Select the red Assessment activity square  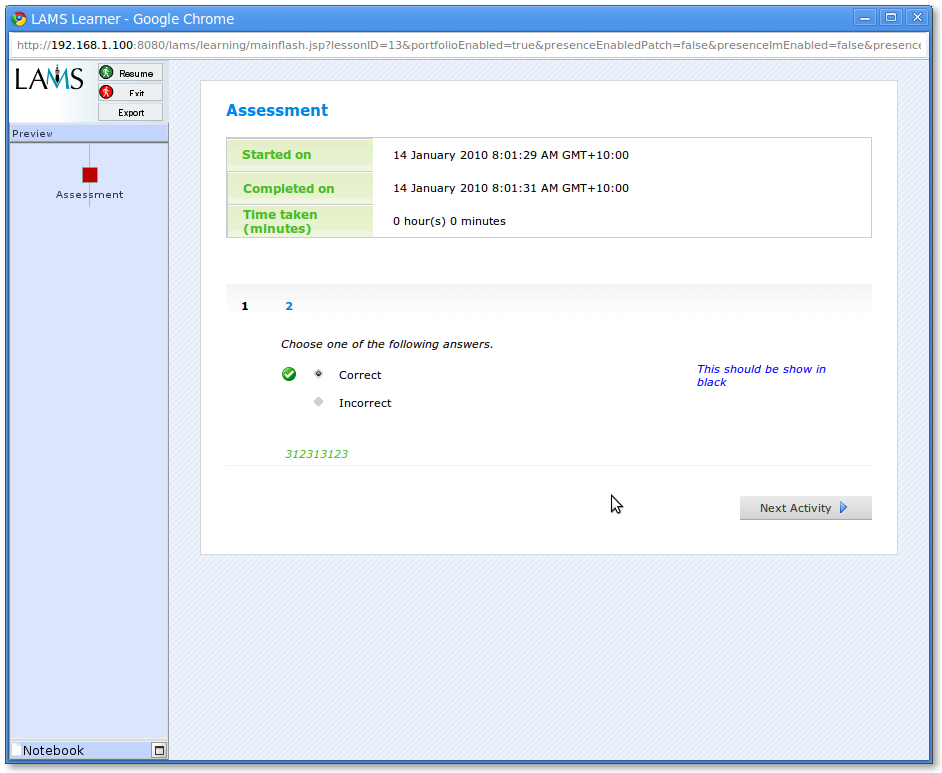coord(90,175)
